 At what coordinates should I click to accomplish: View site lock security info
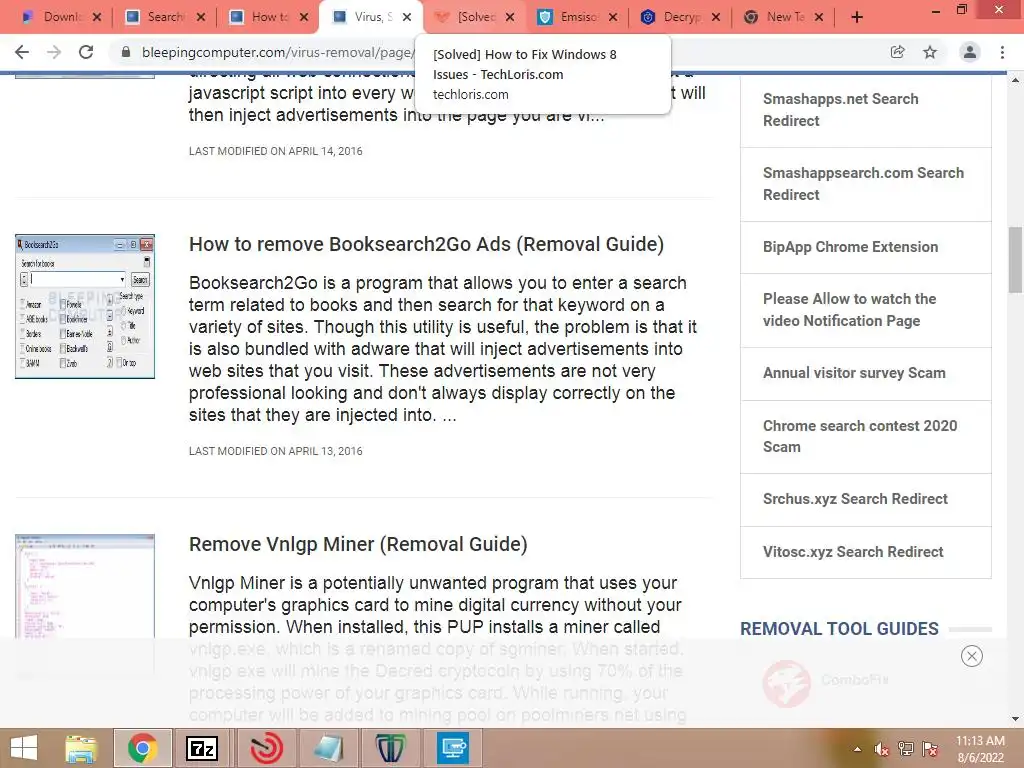[x=126, y=52]
